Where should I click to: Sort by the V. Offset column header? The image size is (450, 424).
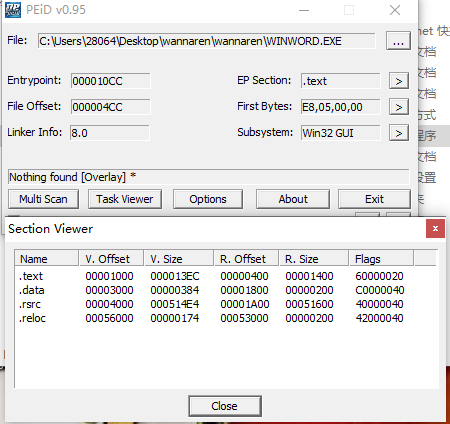[111, 259]
